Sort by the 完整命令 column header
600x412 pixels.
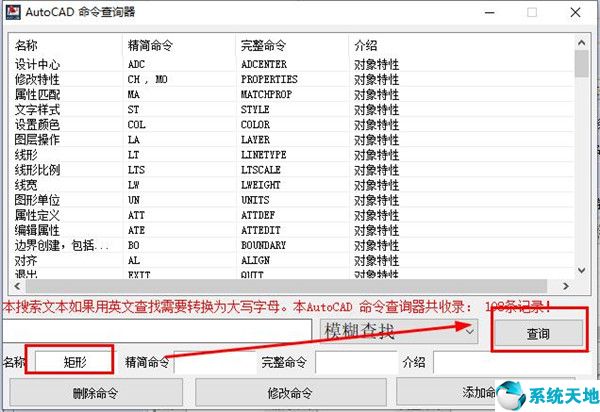coord(292,46)
